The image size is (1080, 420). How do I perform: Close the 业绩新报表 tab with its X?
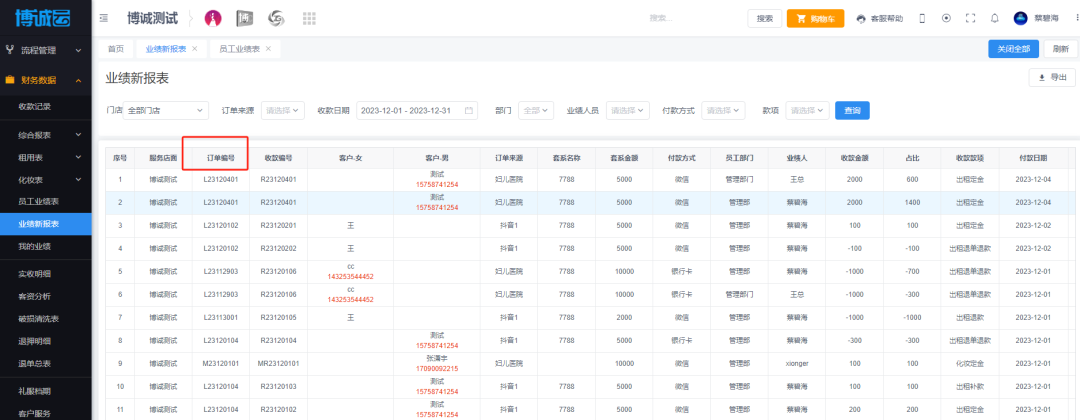point(194,49)
